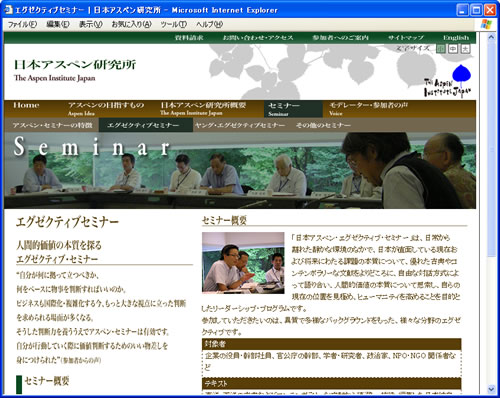Open the 表示(V) menu
The height and width of the screenshot is (398, 500).
(x=90, y=24)
